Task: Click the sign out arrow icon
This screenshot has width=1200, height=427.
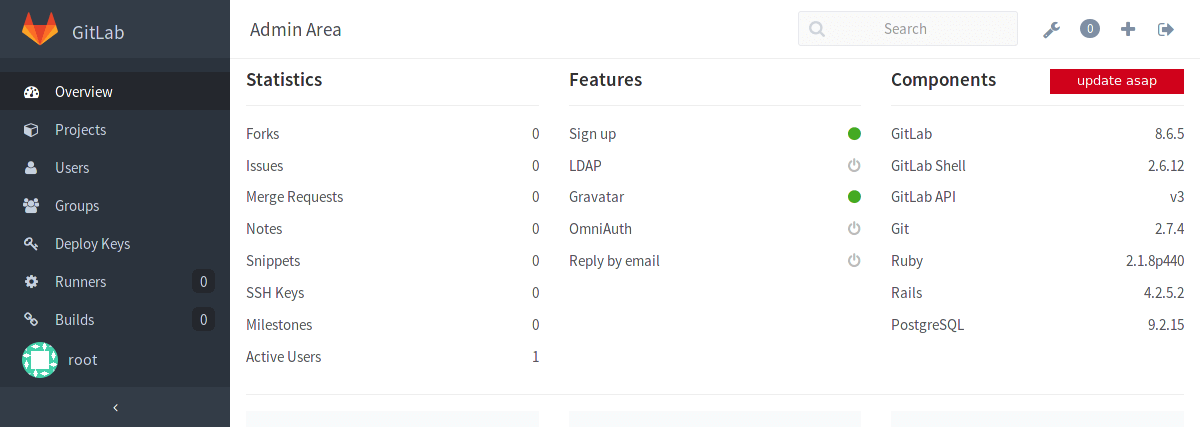Action: 1165,29
